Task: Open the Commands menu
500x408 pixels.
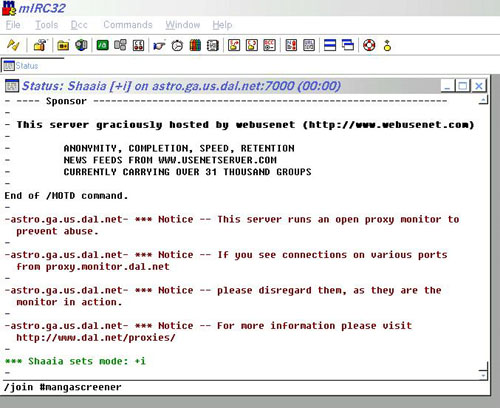Action: point(128,25)
